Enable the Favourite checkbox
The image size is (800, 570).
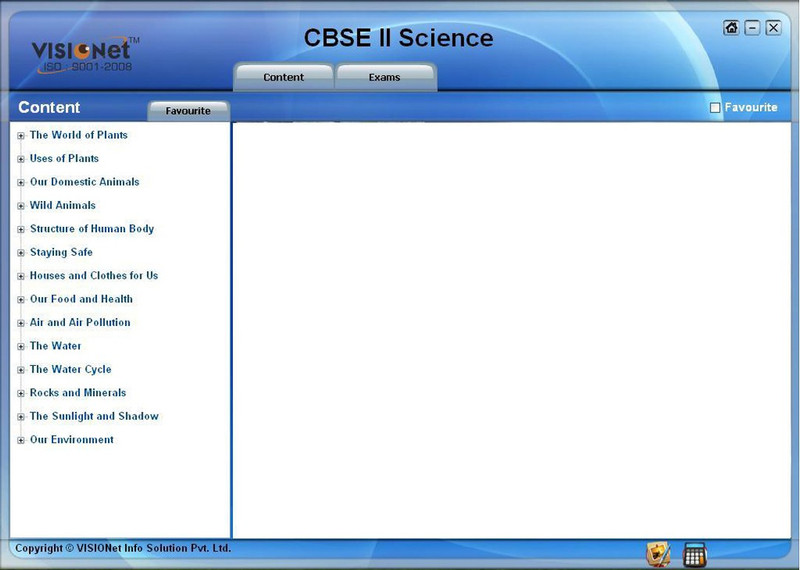tap(715, 108)
